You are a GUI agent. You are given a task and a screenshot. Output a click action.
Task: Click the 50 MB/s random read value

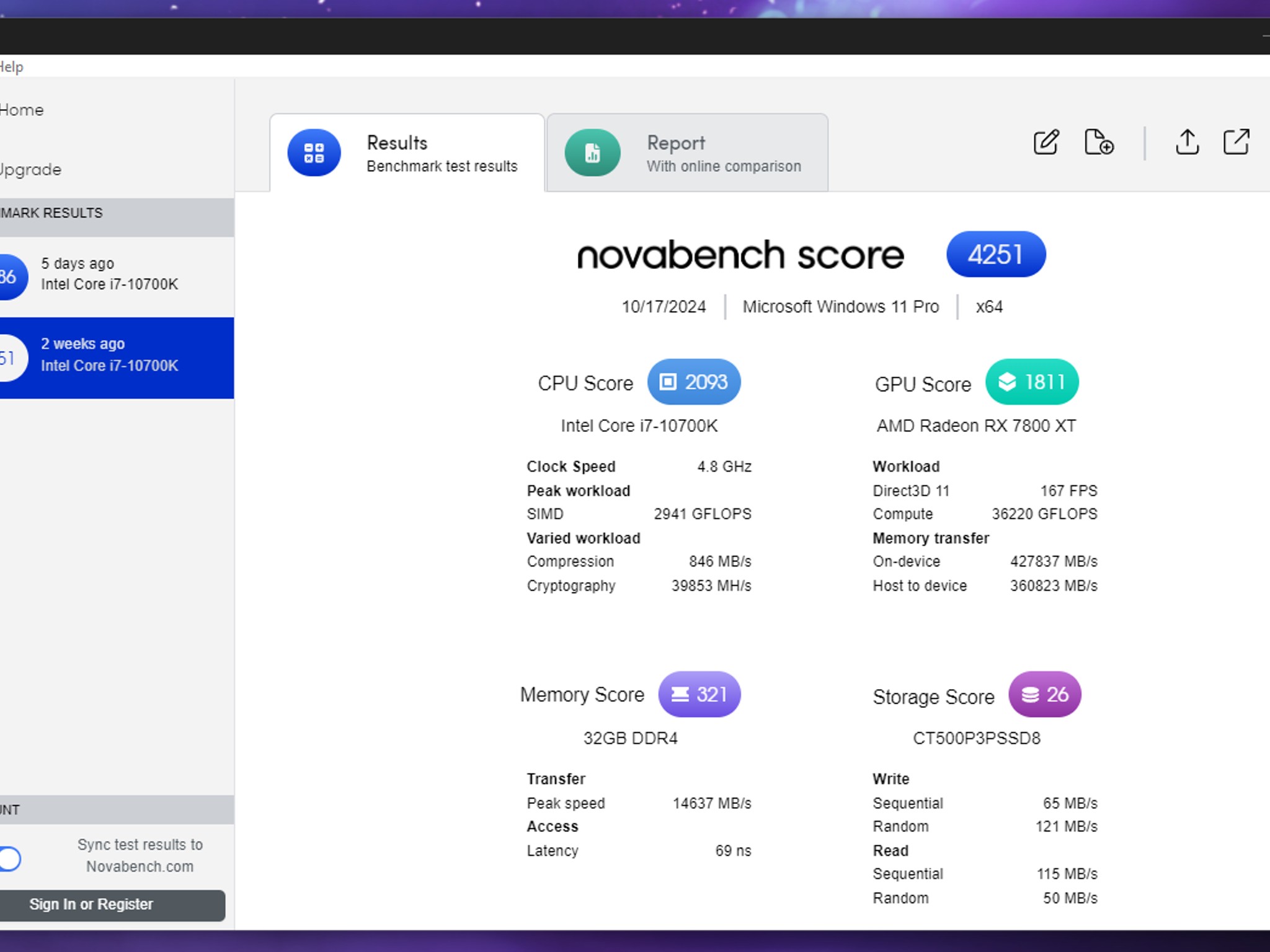1070,898
